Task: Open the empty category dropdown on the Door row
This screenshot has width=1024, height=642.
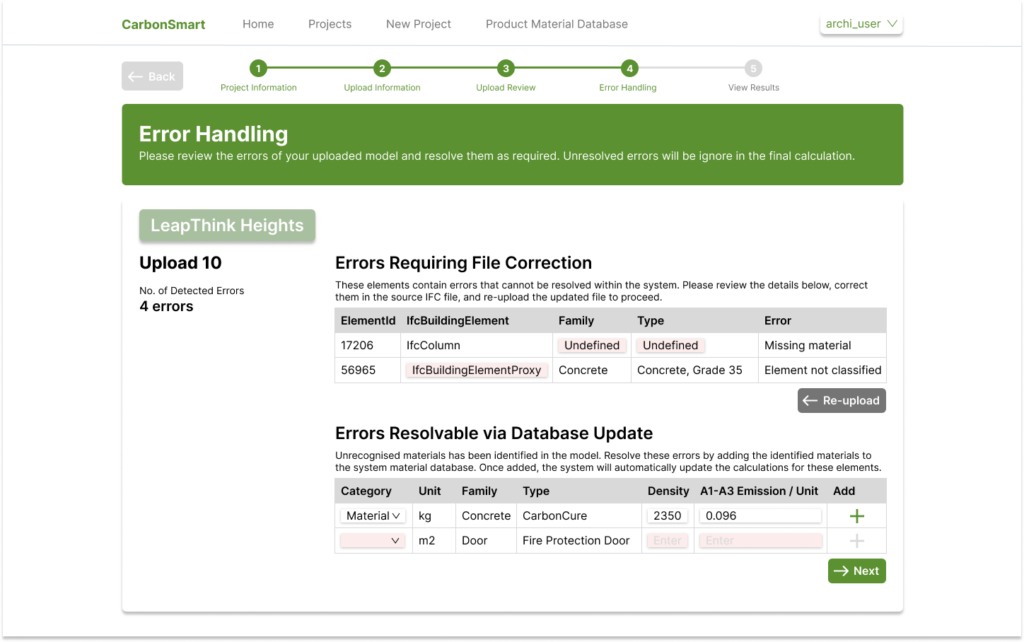Action: pyautogui.click(x=372, y=540)
